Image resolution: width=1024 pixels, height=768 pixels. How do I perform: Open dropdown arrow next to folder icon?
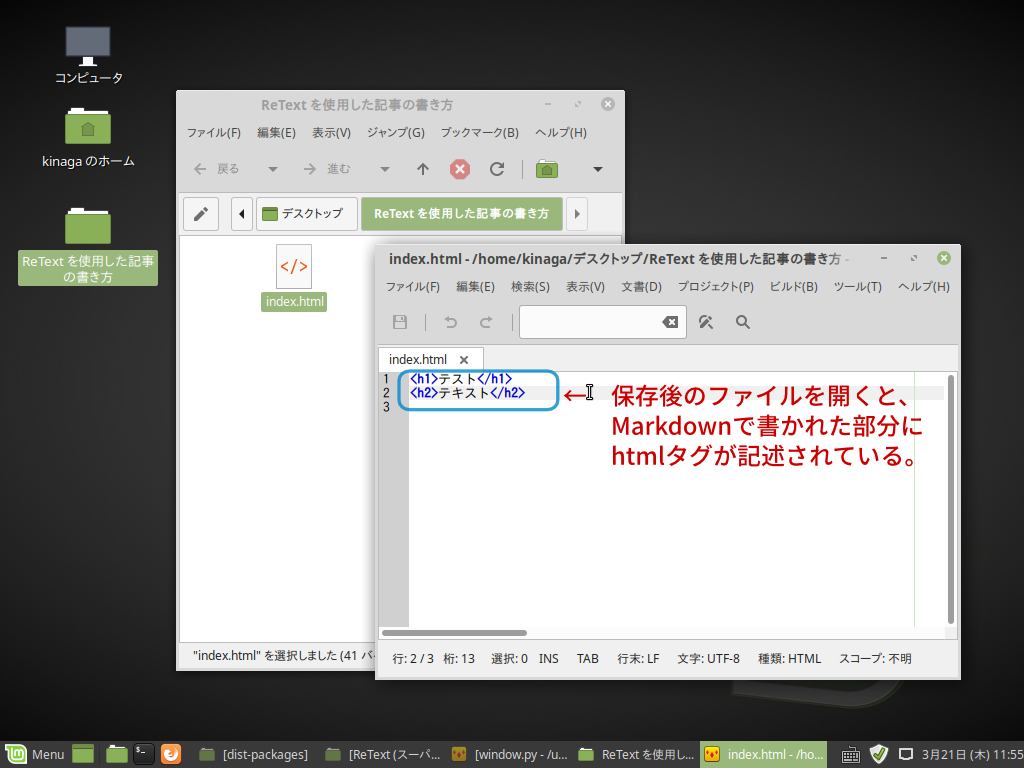[598, 169]
